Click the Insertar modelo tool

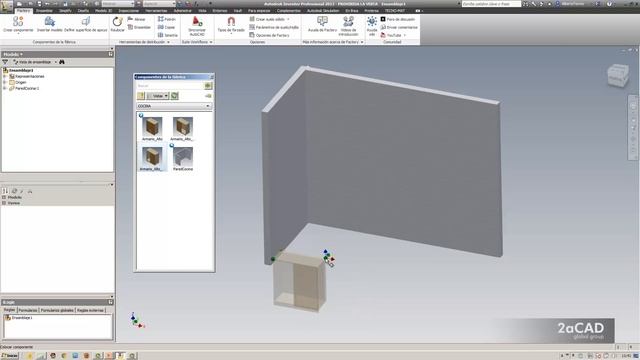click(x=49, y=24)
